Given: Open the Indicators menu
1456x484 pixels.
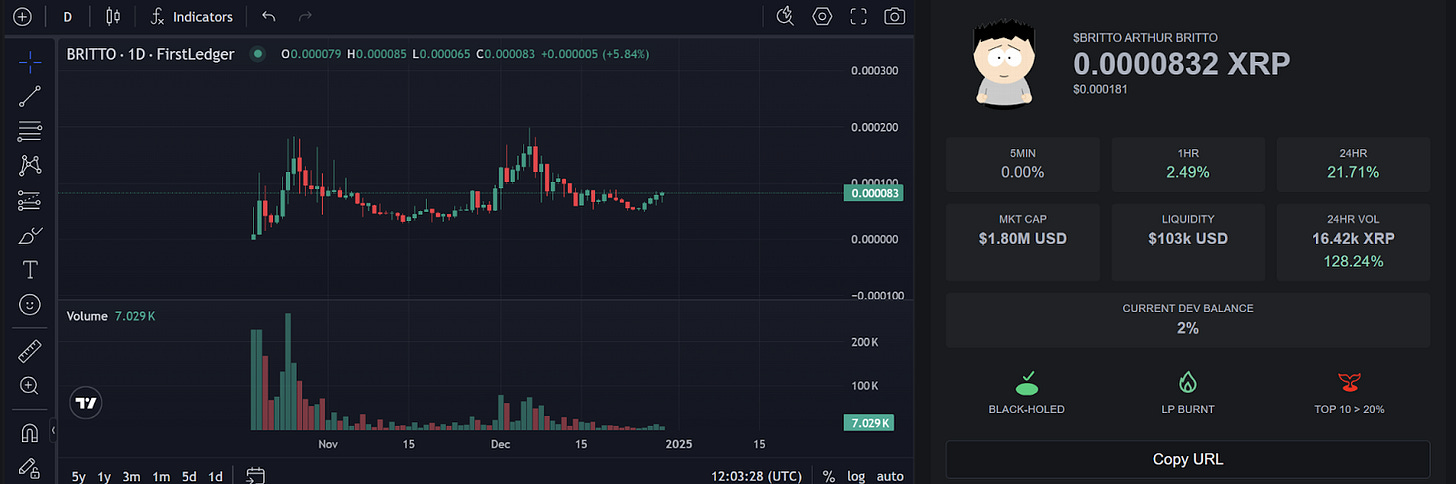Looking at the screenshot, I should pos(192,17).
